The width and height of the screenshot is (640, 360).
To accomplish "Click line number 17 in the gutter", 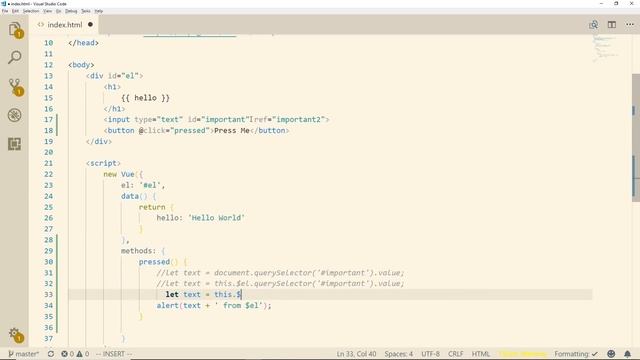I will (48, 120).
